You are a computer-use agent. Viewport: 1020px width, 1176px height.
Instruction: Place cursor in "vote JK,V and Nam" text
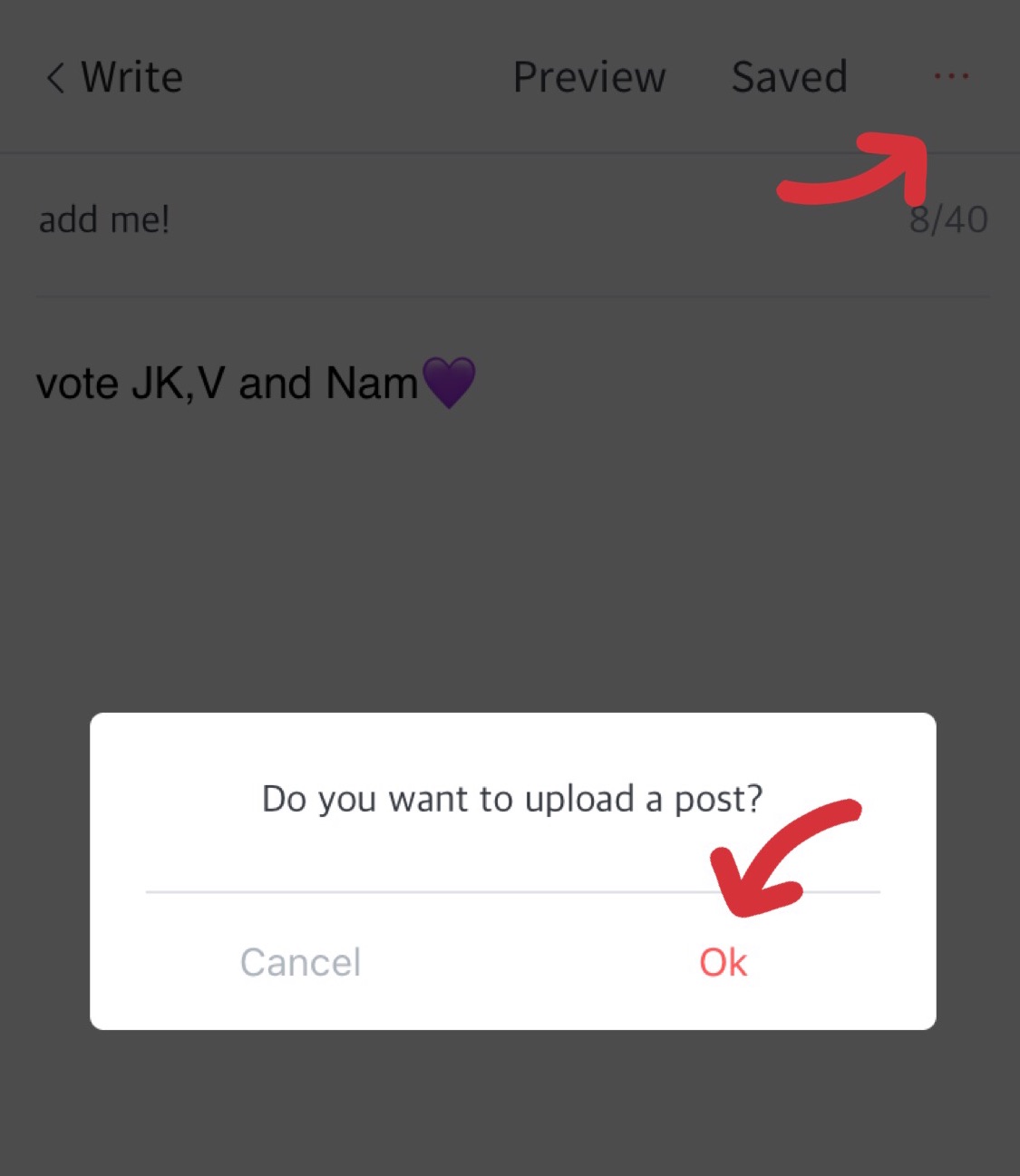tap(227, 383)
